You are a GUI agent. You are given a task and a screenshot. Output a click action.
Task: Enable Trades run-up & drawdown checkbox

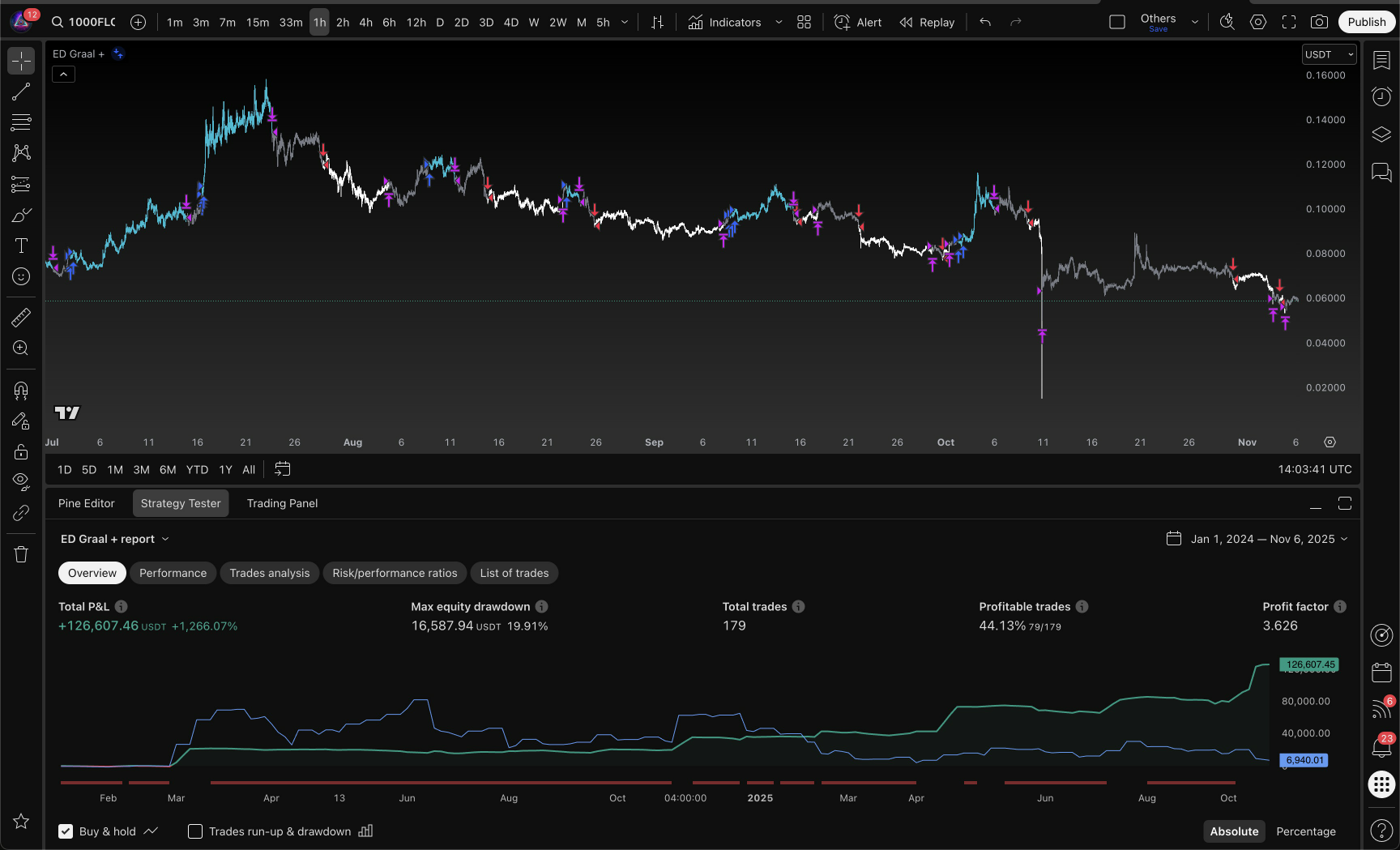click(x=195, y=831)
